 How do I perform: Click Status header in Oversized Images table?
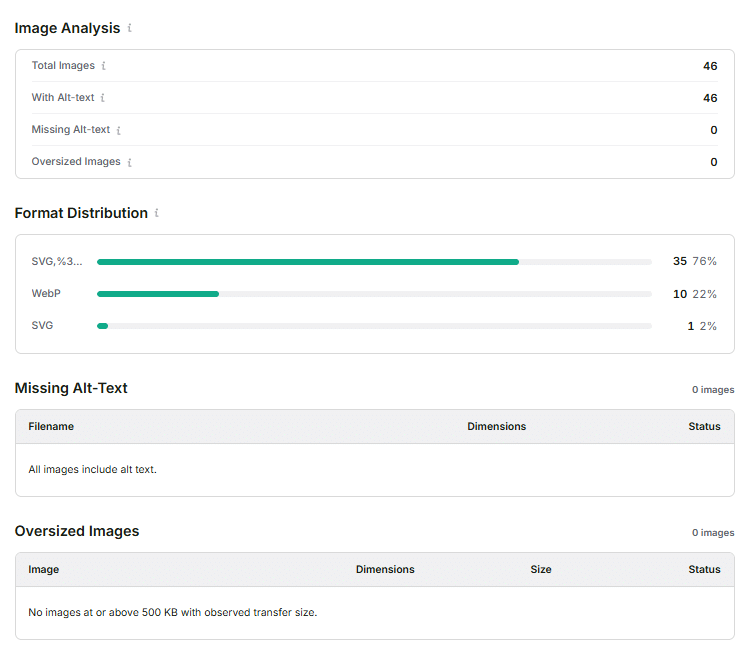click(704, 569)
